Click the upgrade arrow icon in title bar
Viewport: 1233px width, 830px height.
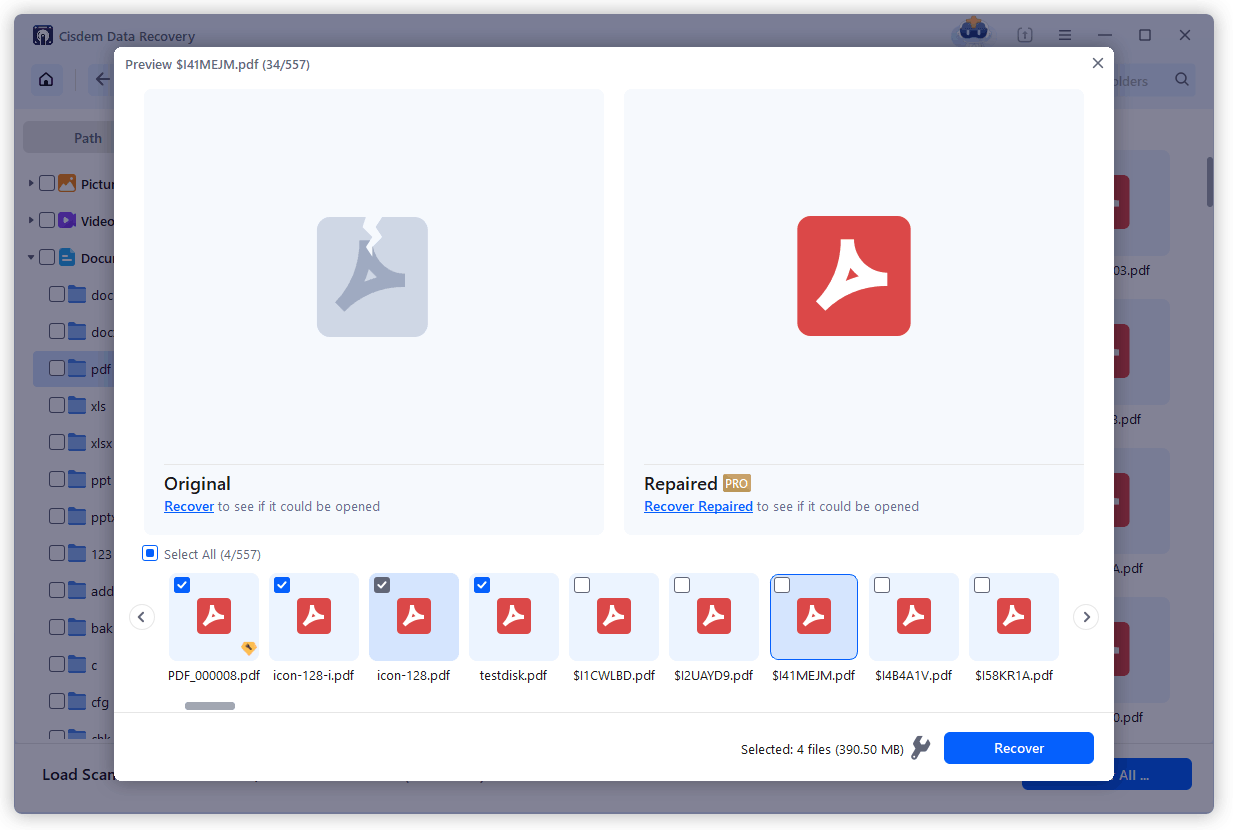[x=1024, y=34]
